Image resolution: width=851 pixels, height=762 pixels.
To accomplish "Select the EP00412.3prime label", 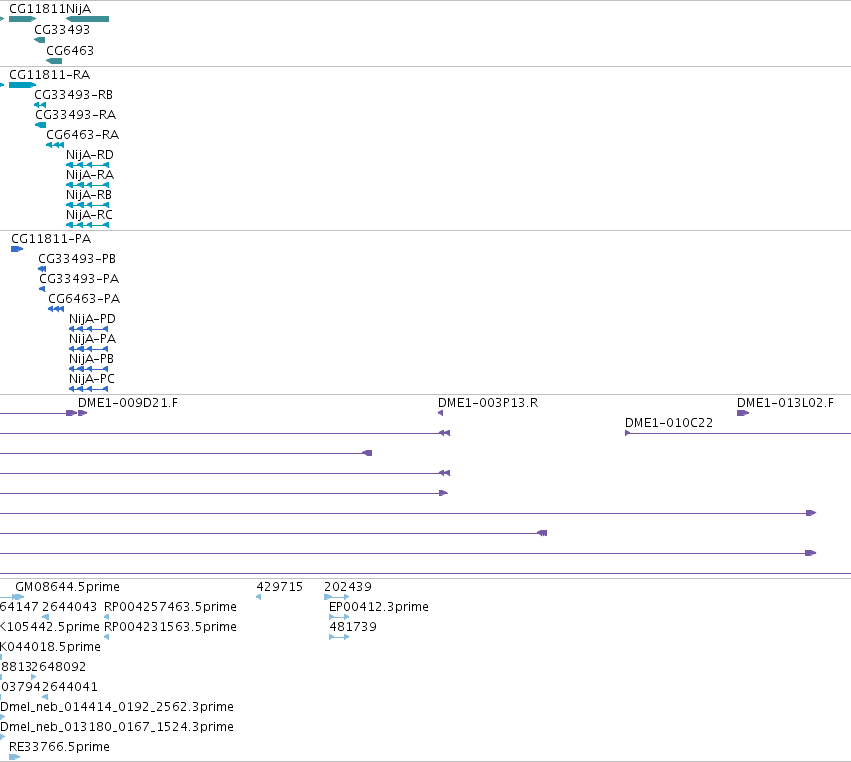I will coord(379,607).
